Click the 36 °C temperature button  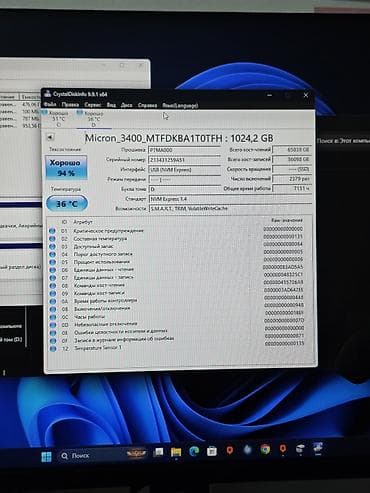(67, 204)
